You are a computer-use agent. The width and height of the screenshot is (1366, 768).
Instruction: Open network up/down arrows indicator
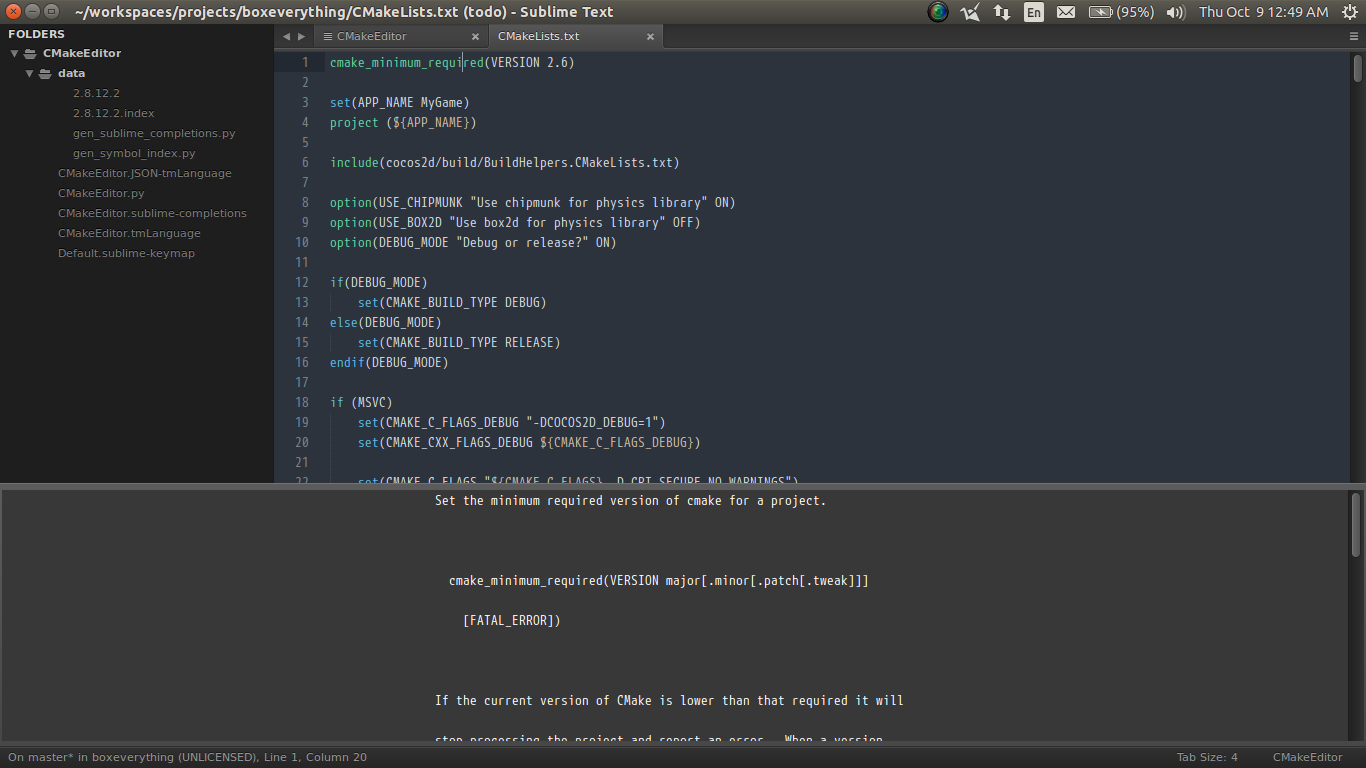tap(1001, 12)
